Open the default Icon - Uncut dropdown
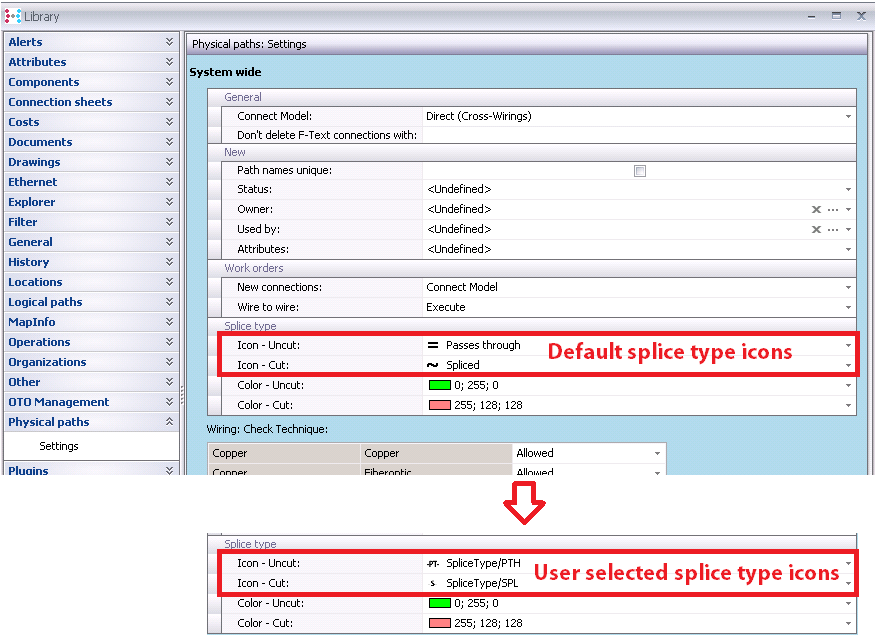877x635 pixels. click(848, 345)
